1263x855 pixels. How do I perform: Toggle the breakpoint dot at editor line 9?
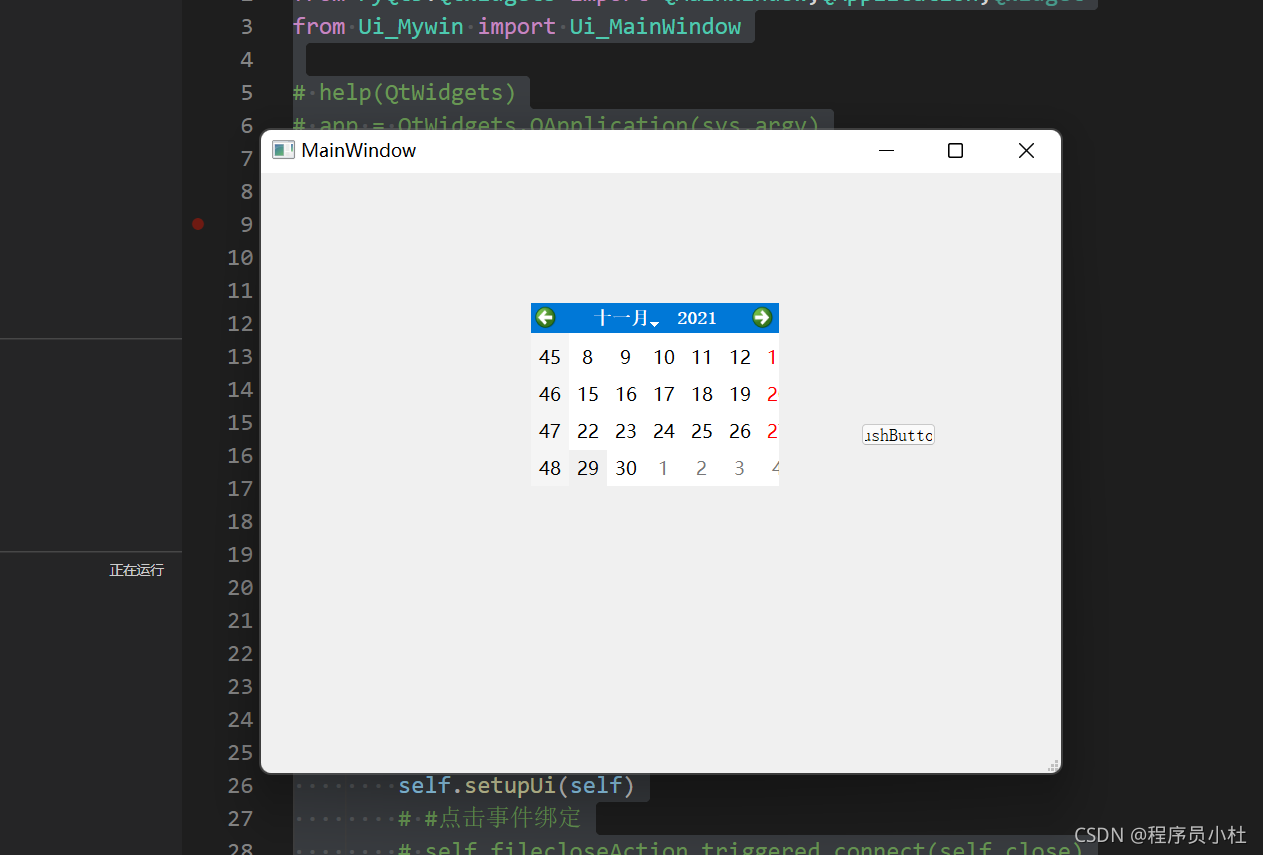(198, 224)
